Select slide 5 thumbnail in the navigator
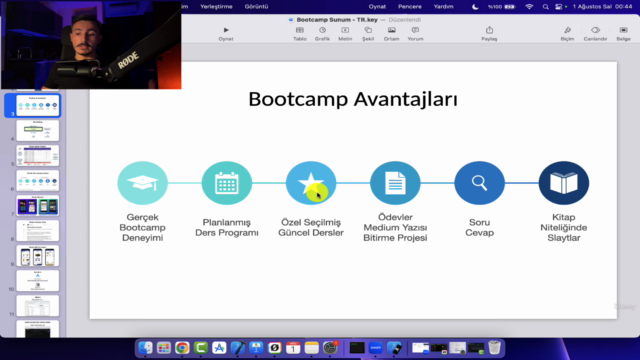 tap(38, 156)
